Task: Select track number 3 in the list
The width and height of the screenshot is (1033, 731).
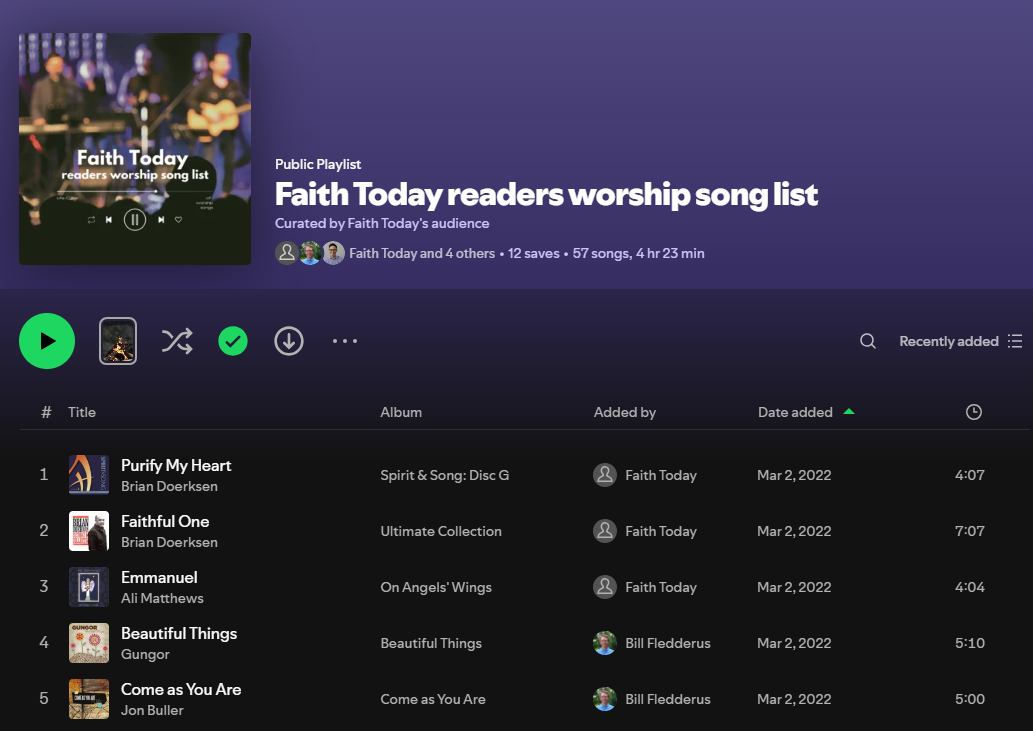Action: click(44, 587)
